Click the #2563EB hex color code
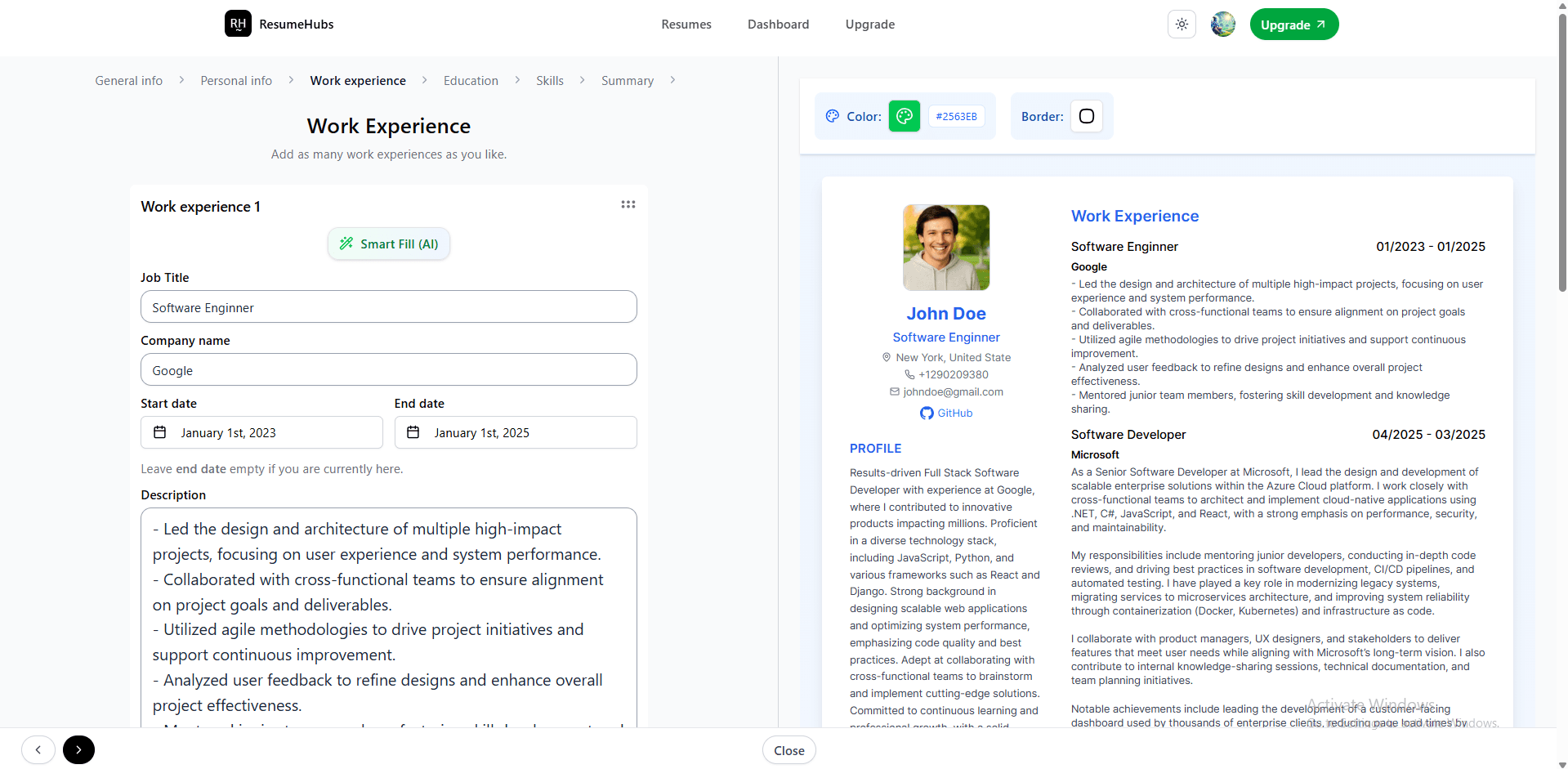The image size is (1568, 769). pos(956,116)
